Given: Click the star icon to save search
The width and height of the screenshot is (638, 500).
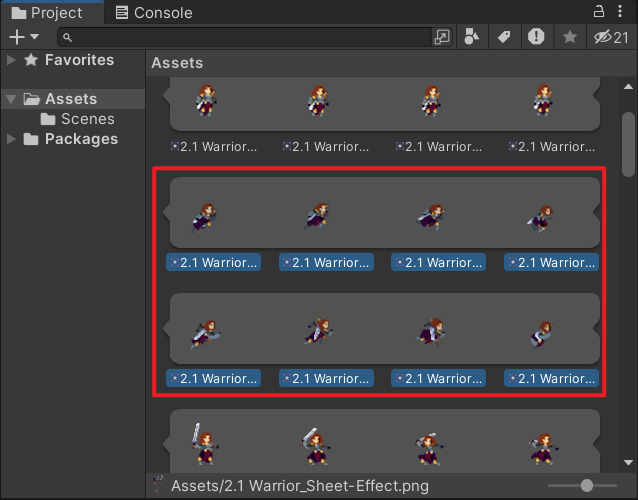Looking at the screenshot, I should [x=569, y=37].
